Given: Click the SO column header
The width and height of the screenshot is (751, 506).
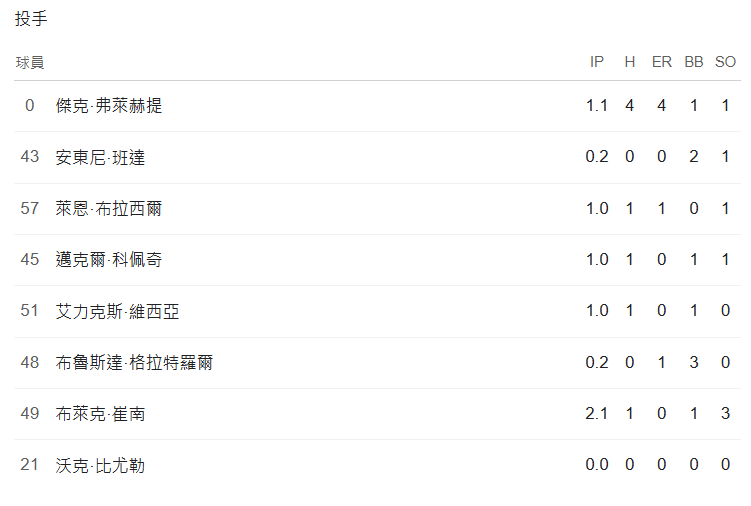Looking at the screenshot, I should 725,62.
